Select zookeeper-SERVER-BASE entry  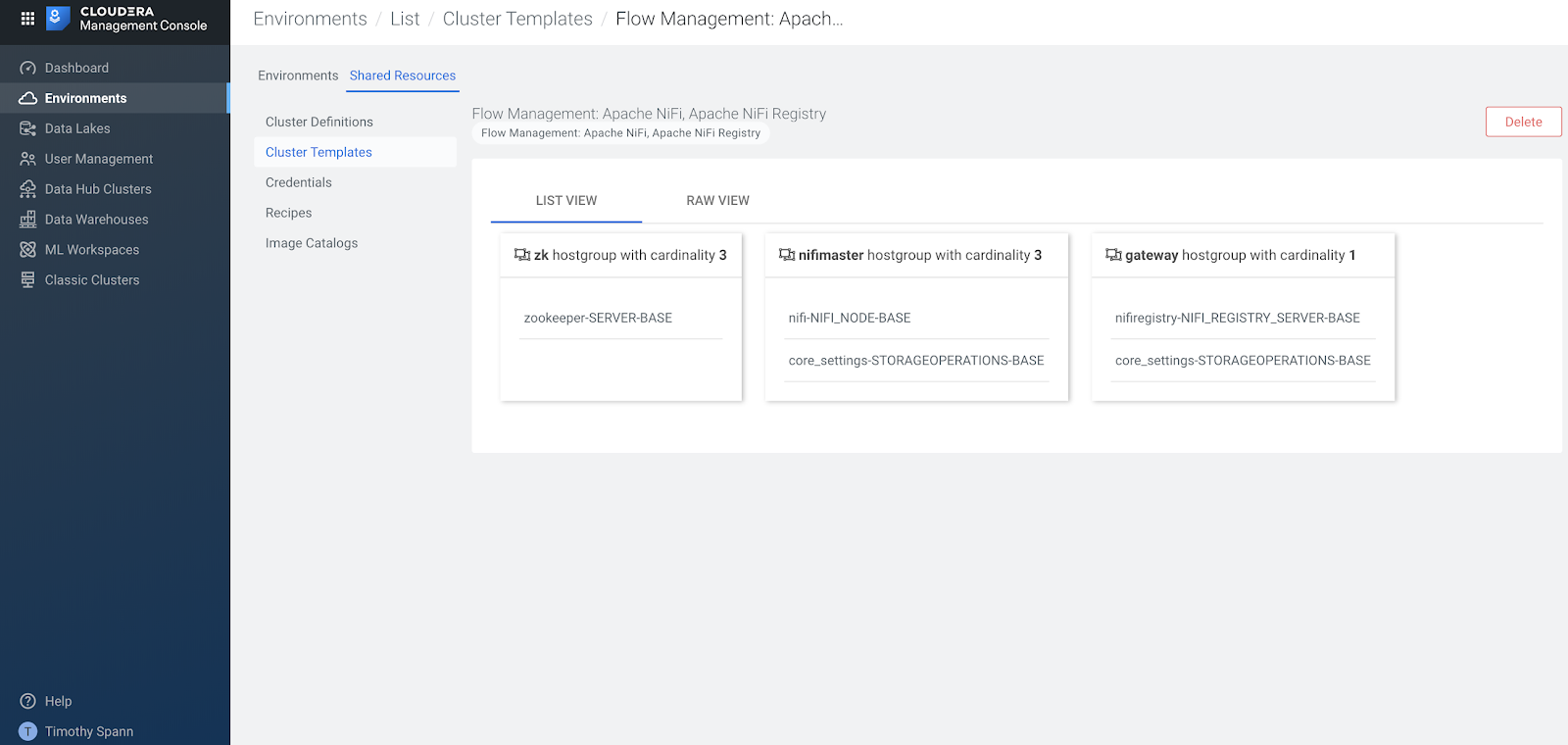pyautogui.click(x=620, y=318)
